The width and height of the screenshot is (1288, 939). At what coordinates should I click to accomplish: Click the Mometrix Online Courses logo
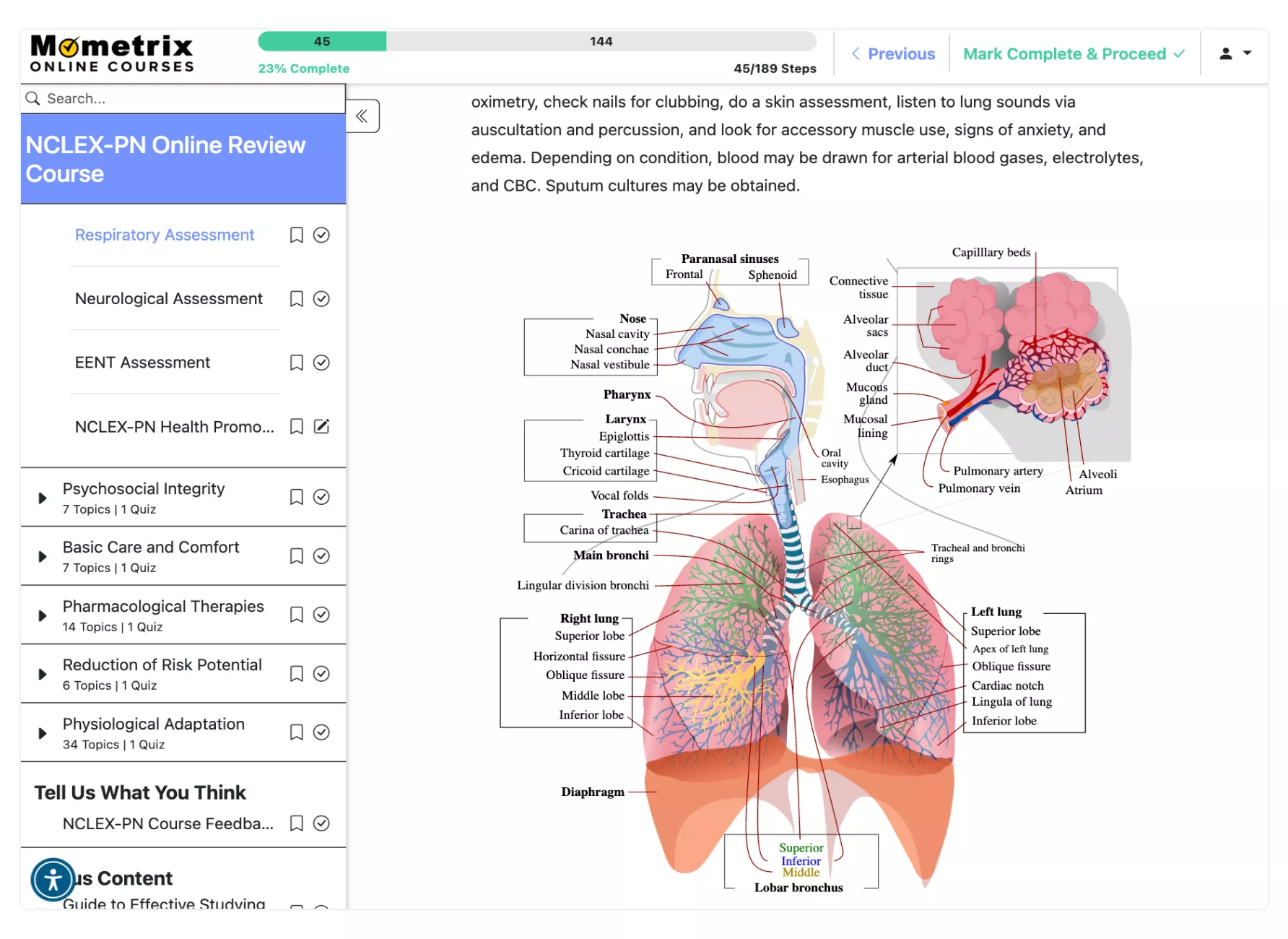point(112,54)
